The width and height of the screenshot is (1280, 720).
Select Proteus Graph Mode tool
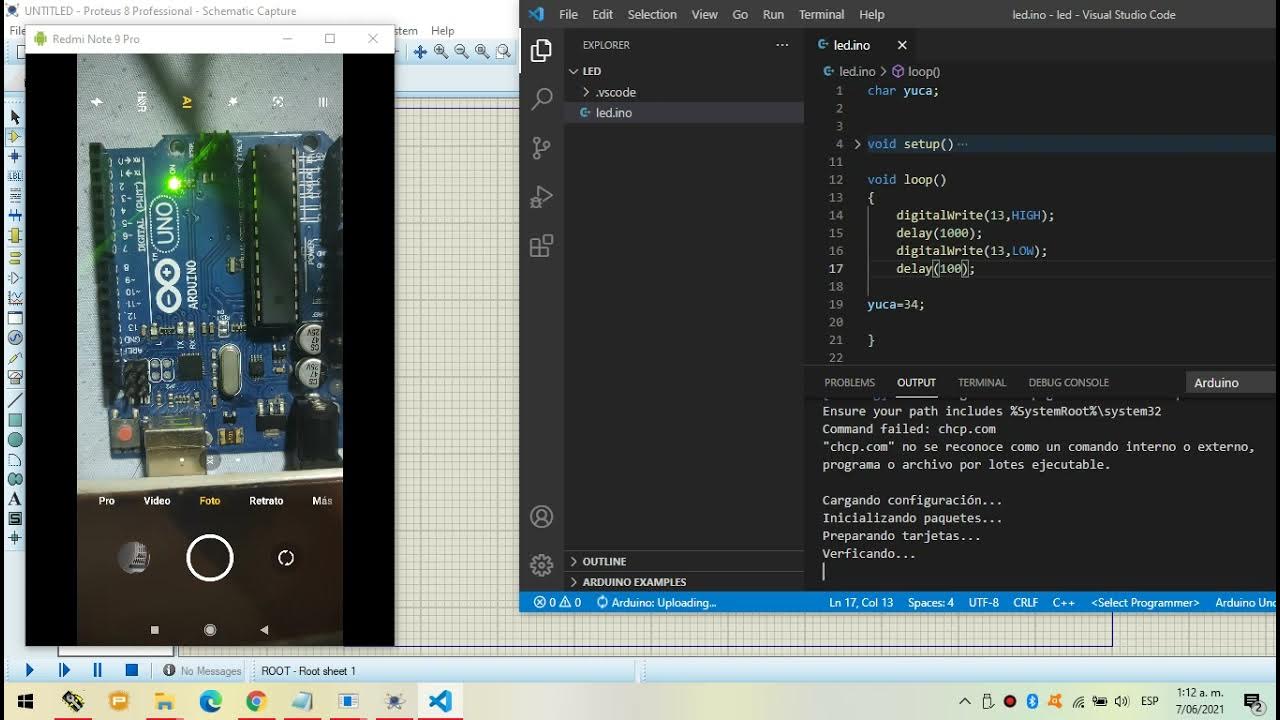[15, 297]
